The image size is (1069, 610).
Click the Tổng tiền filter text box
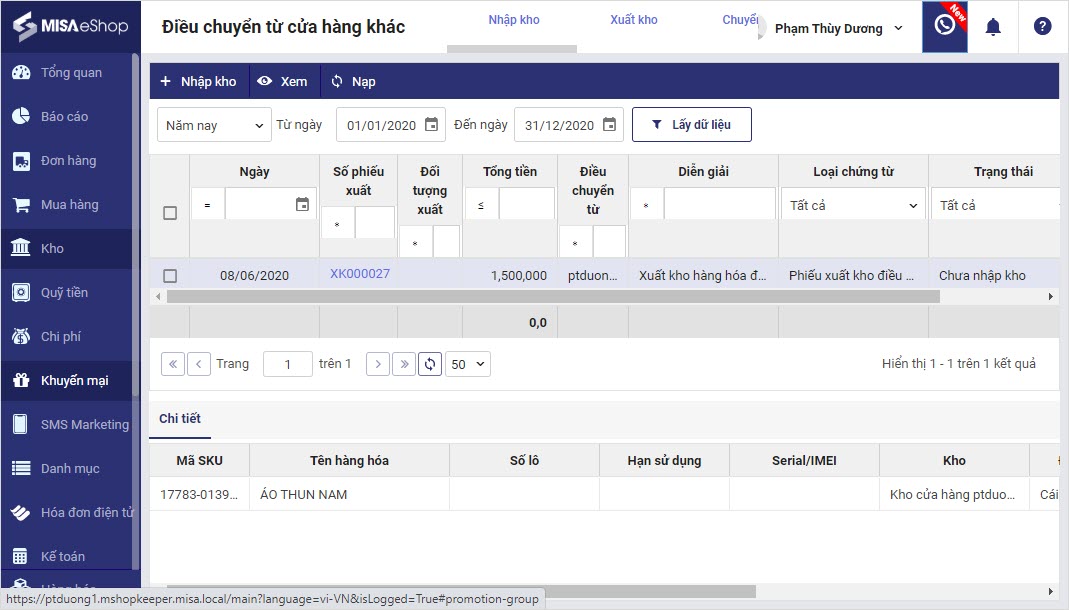pyautogui.click(x=526, y=204)
